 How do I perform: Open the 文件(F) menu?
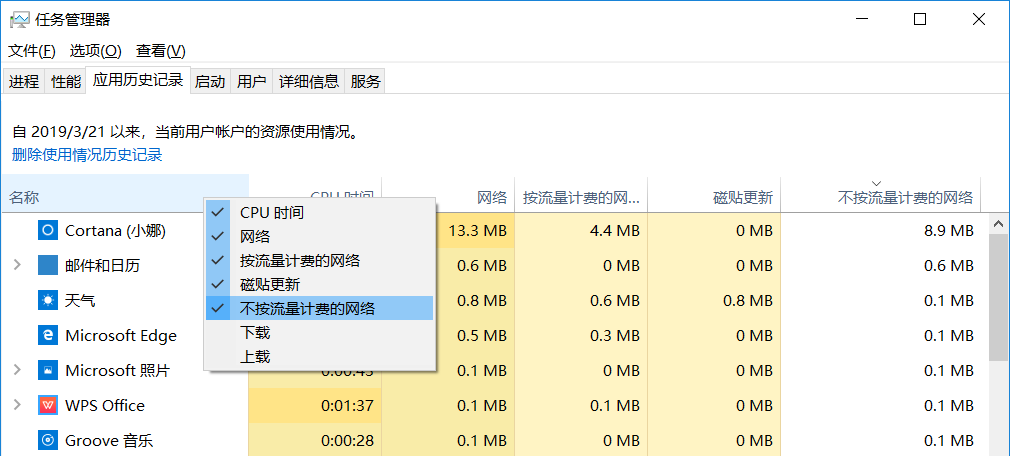click(32, 50)
